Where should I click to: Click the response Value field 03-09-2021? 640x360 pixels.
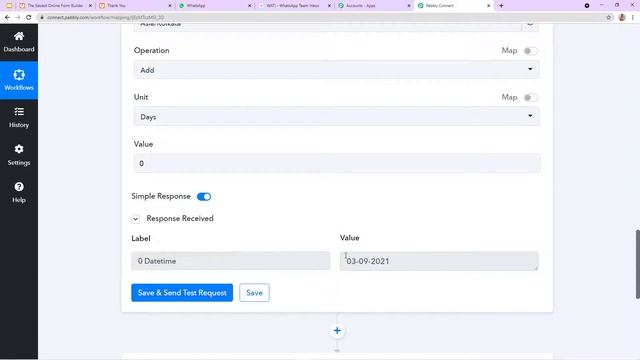[439, 261]
